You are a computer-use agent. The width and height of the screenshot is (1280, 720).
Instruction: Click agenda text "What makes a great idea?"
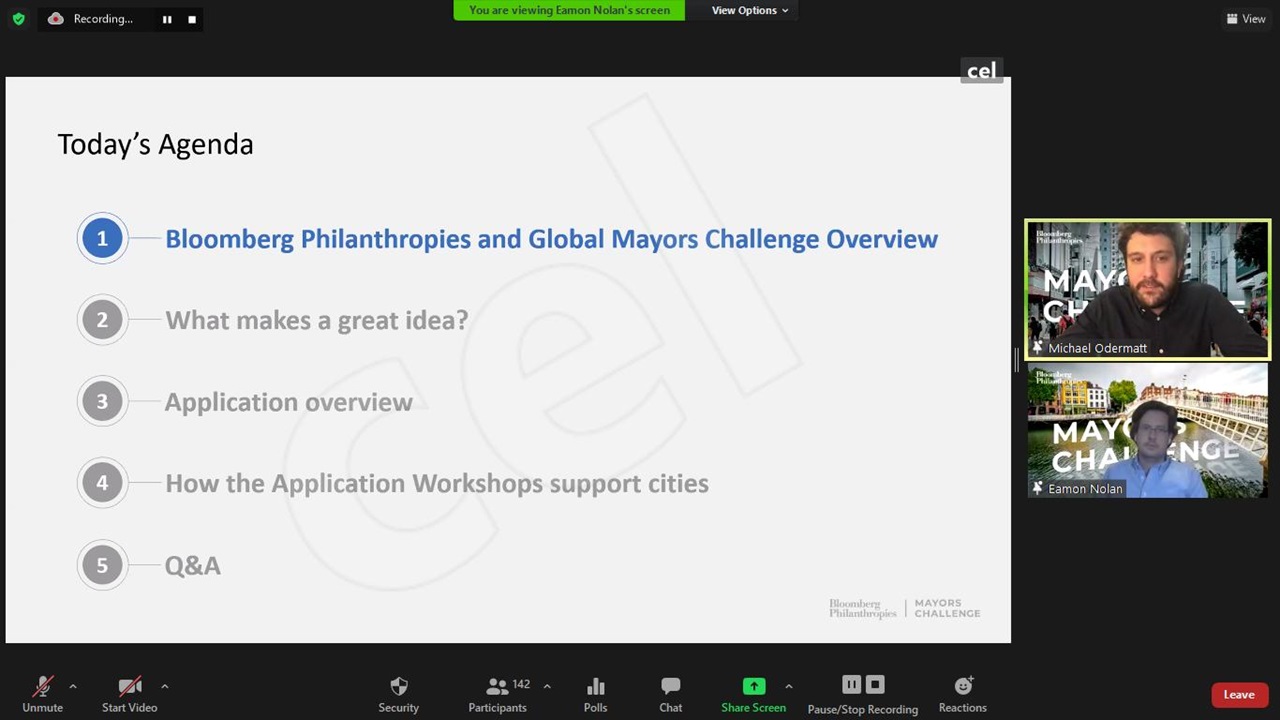(316, 320)
